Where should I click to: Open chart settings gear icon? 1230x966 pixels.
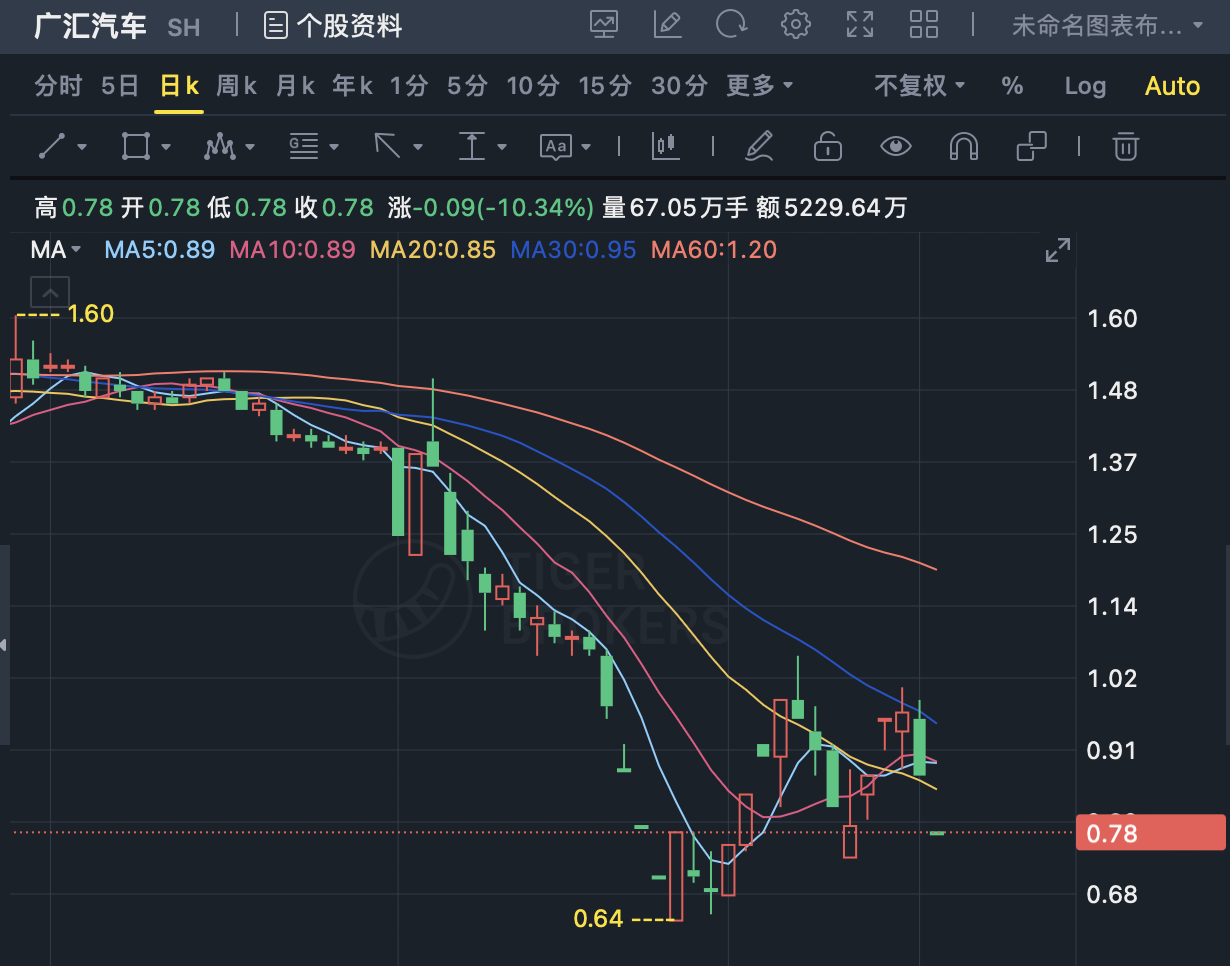796,25
